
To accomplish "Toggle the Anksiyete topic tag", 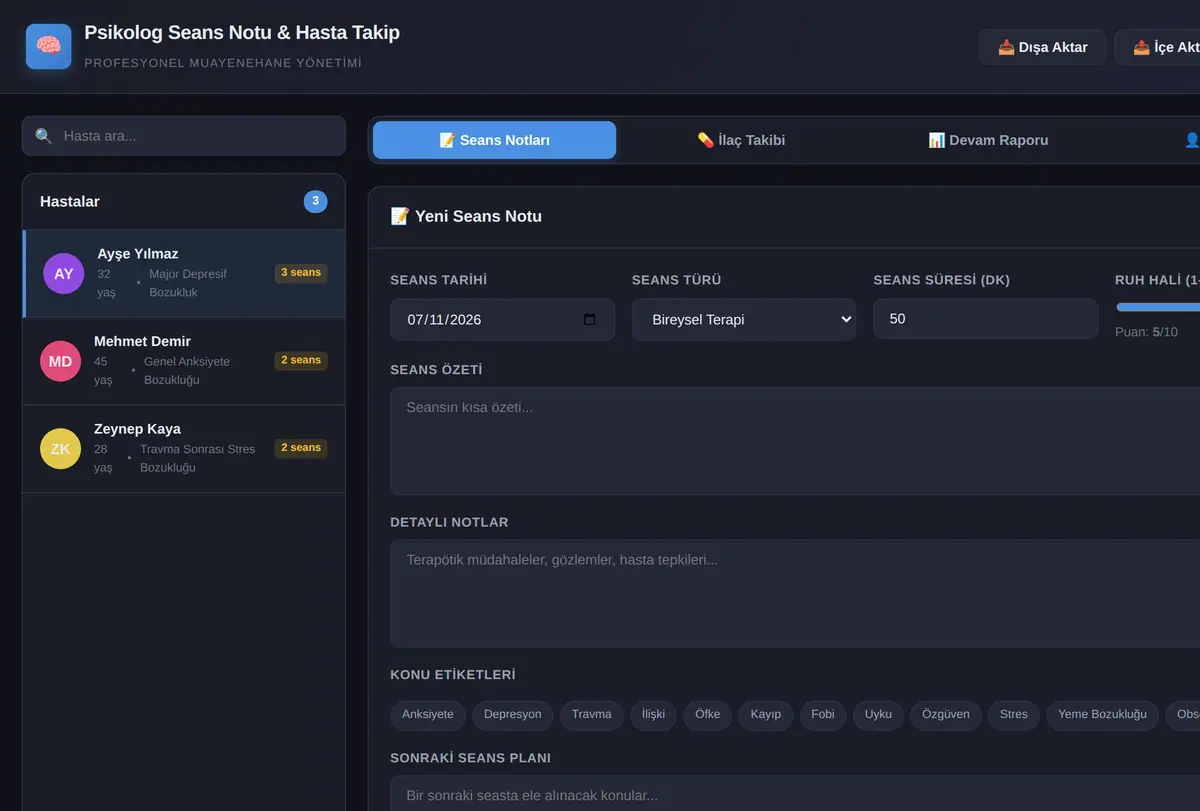I will coord(428,715).
